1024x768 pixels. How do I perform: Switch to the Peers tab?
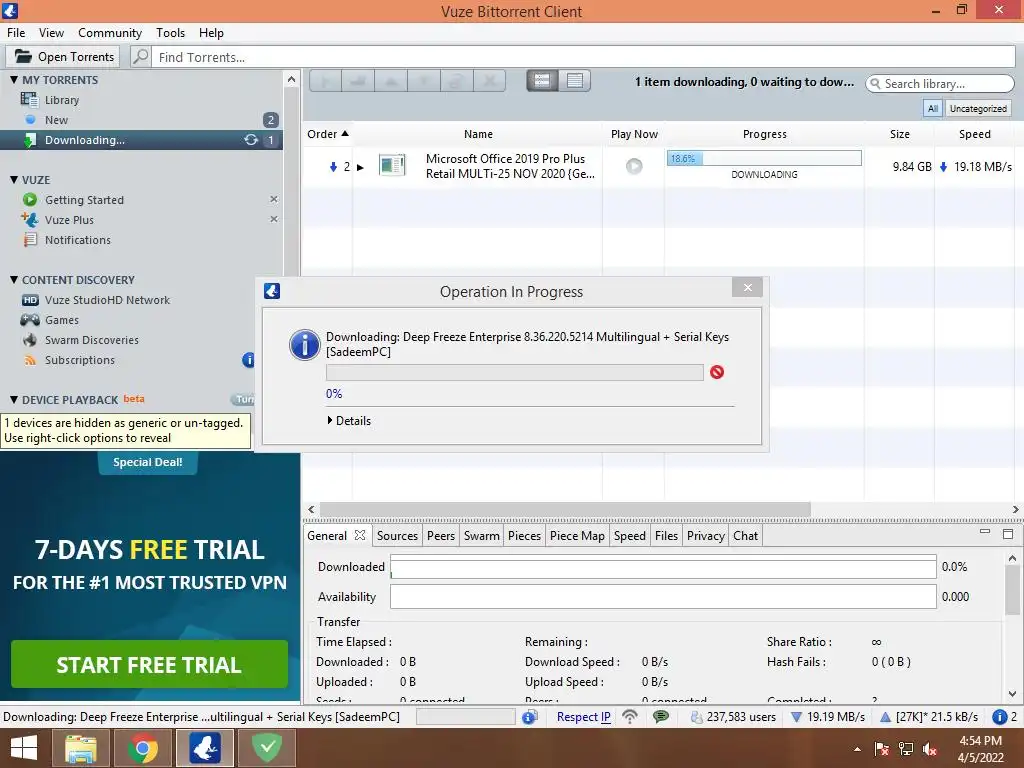[x=441, y=536]
